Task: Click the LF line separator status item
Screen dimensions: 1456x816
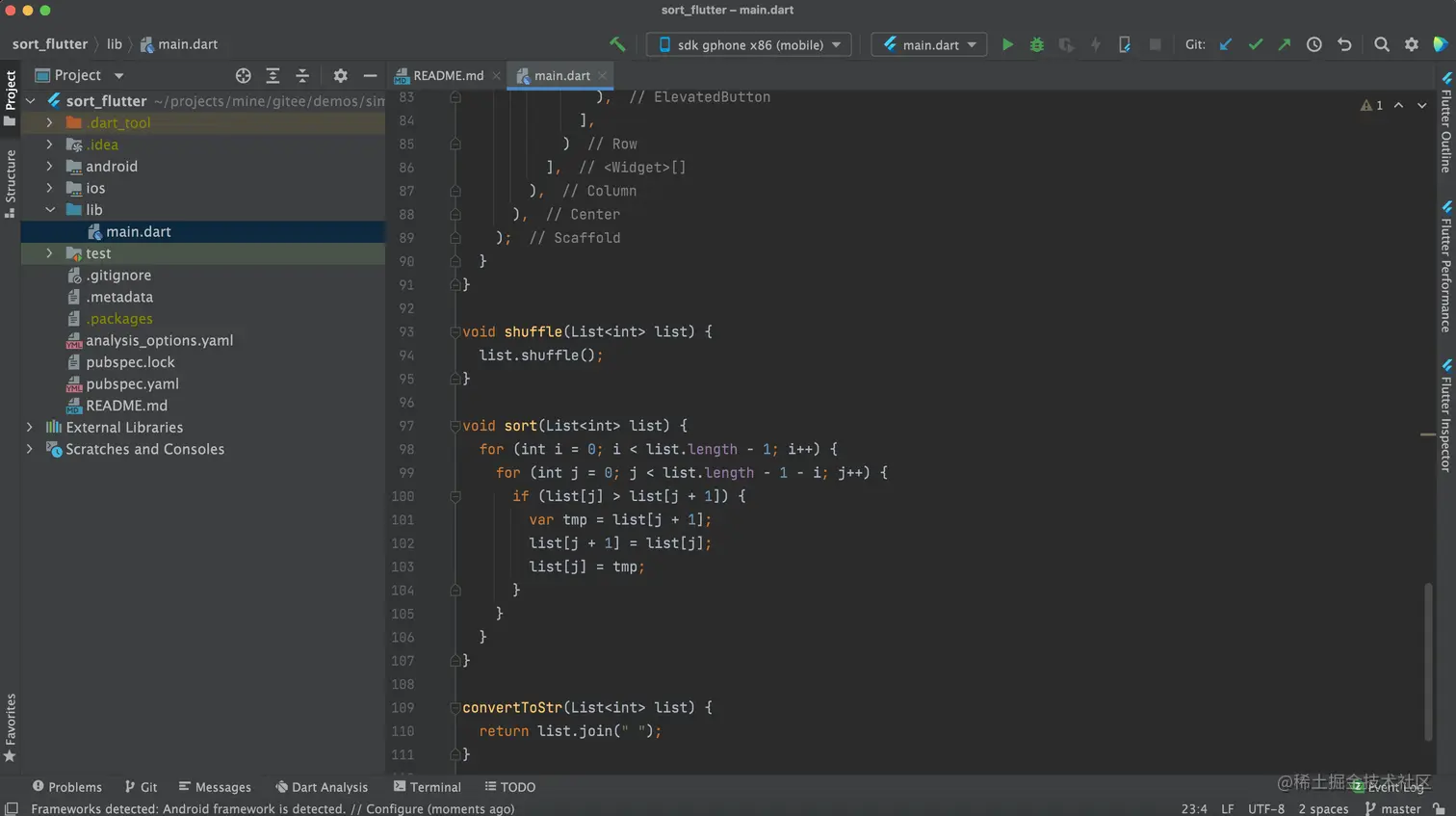Action: [x=1228, y=808]
